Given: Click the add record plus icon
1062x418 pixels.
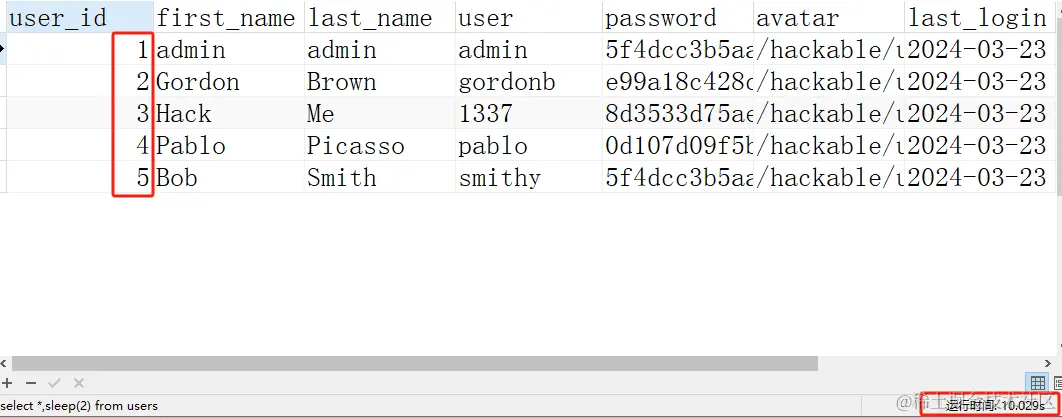Looking at the screenshot, I should [8, 383].
